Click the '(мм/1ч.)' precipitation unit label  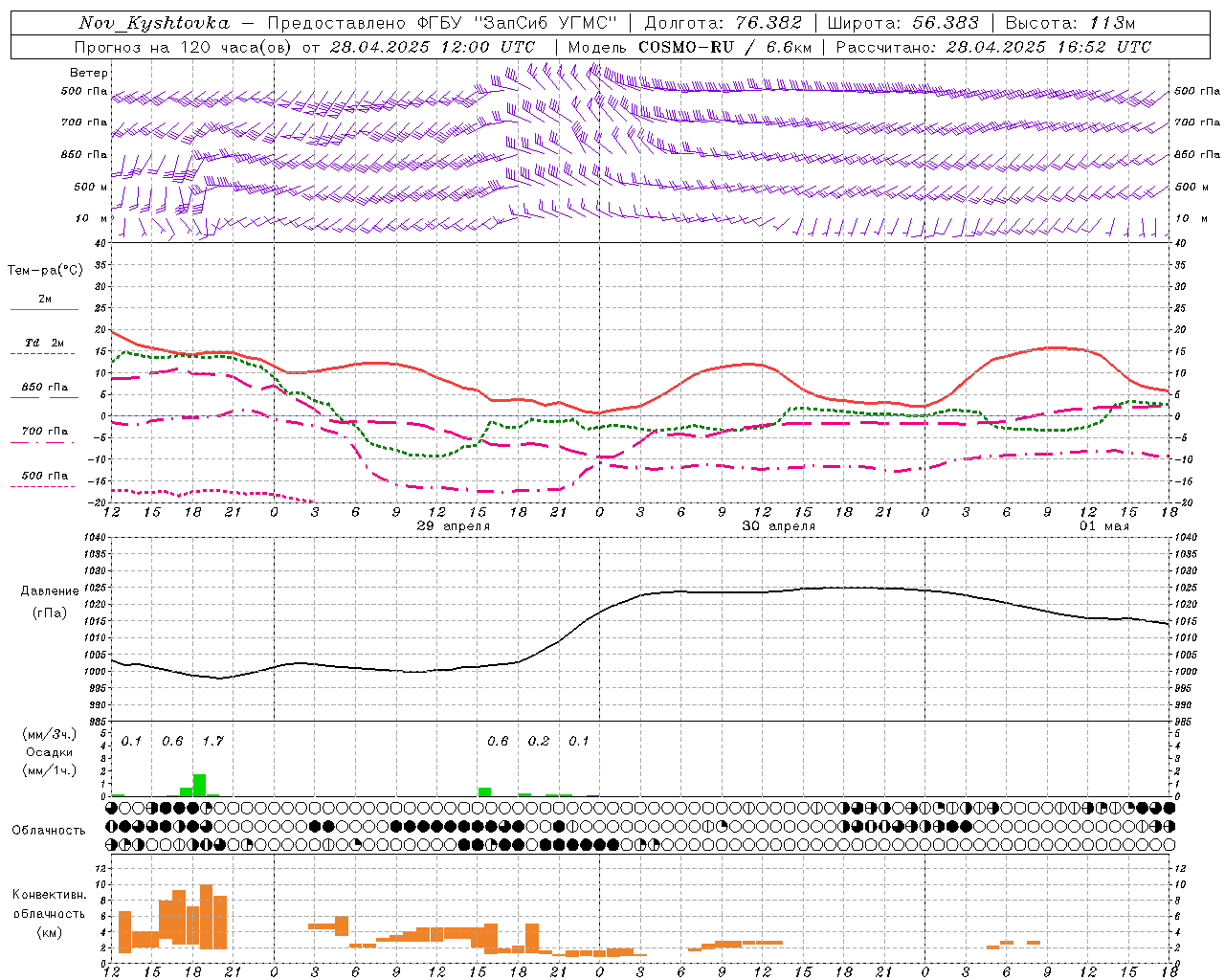tap(50, 770)
